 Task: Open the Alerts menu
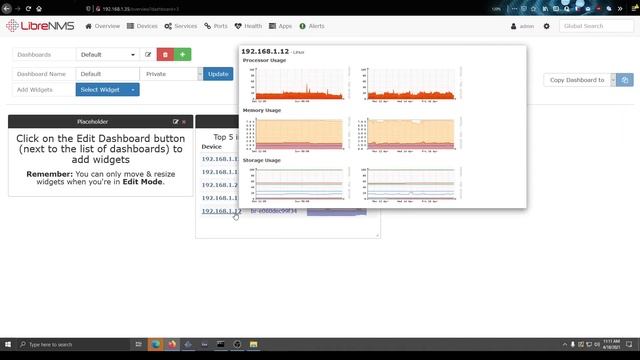(x=312, y=26)
